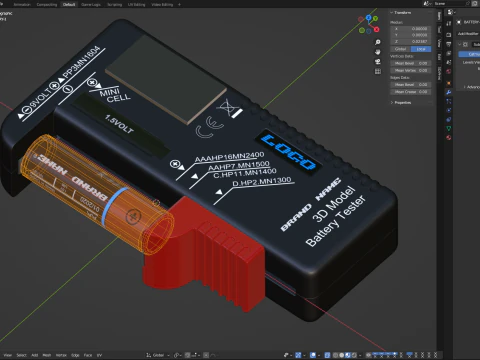Open the Edge menu in viewport header
This screenshot has height=360, width=480.
point(75,355)
